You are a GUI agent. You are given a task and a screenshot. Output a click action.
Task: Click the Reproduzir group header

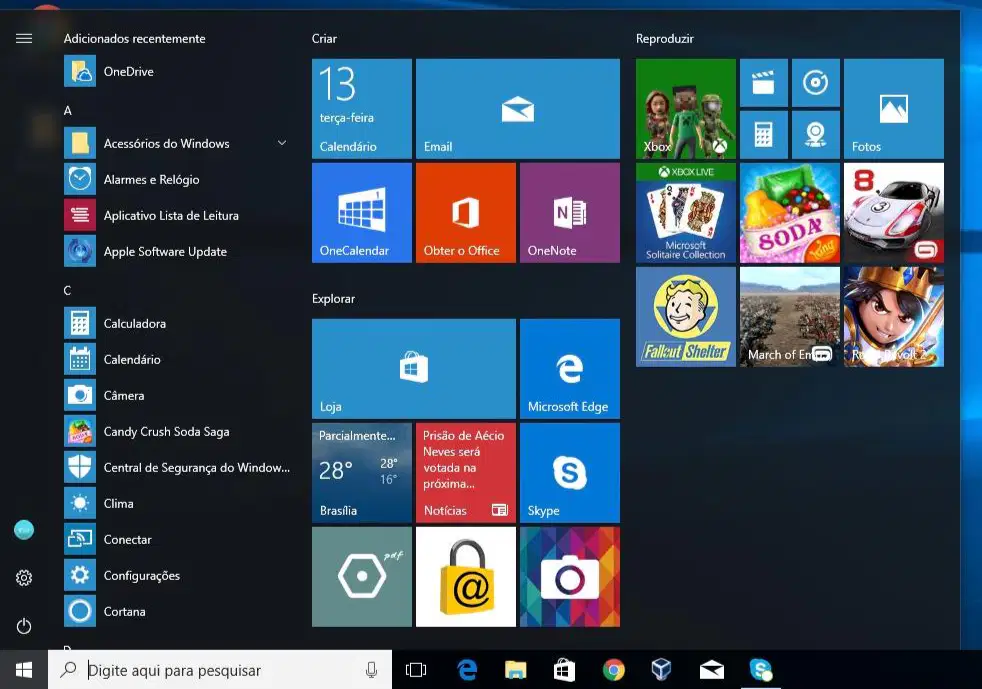pyautogui.click(x=664, y=39)
